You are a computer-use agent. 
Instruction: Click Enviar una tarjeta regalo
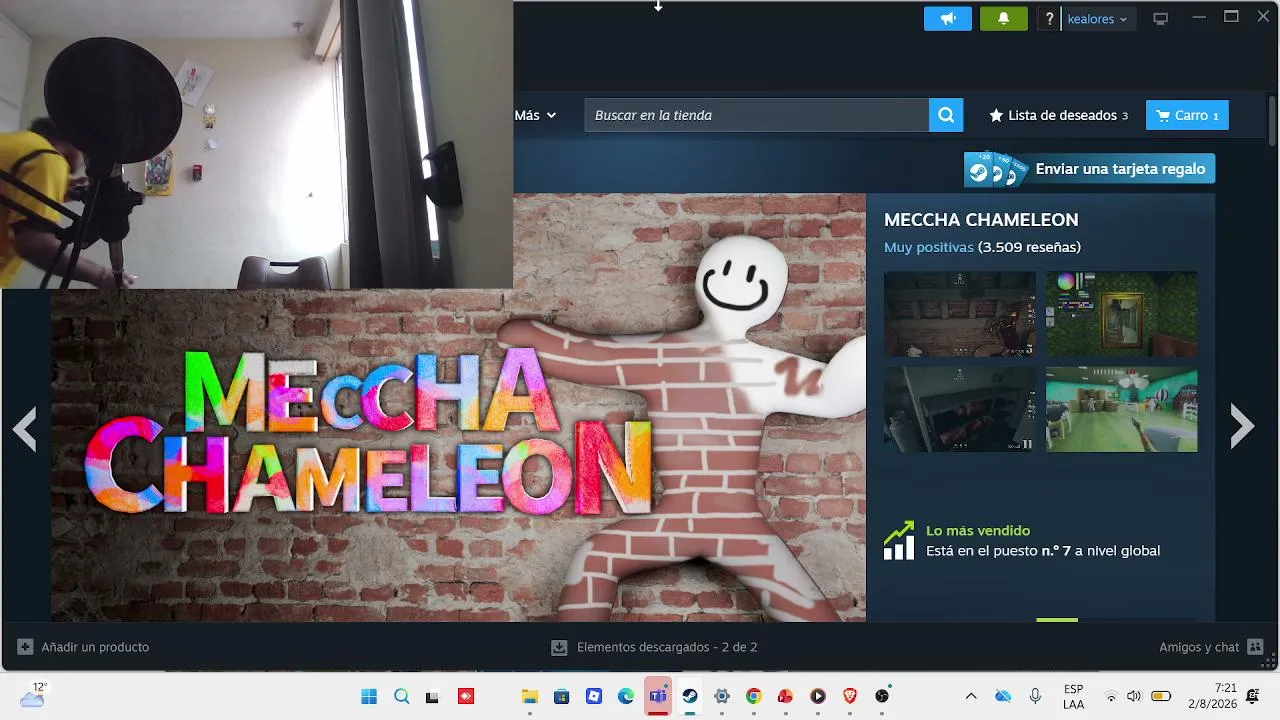(x=1090, y=169)
